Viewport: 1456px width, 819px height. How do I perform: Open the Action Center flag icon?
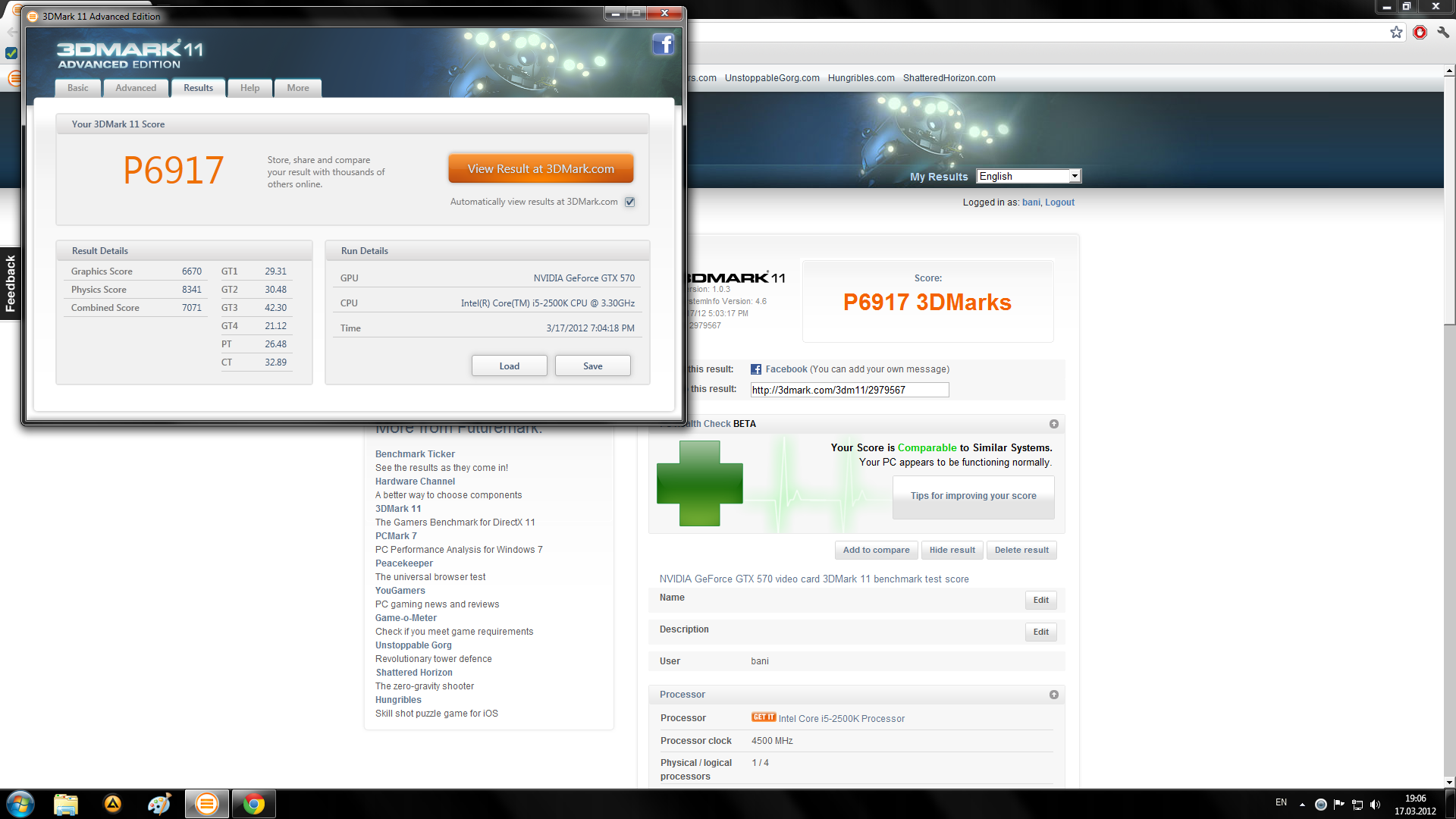(1339, 805)
